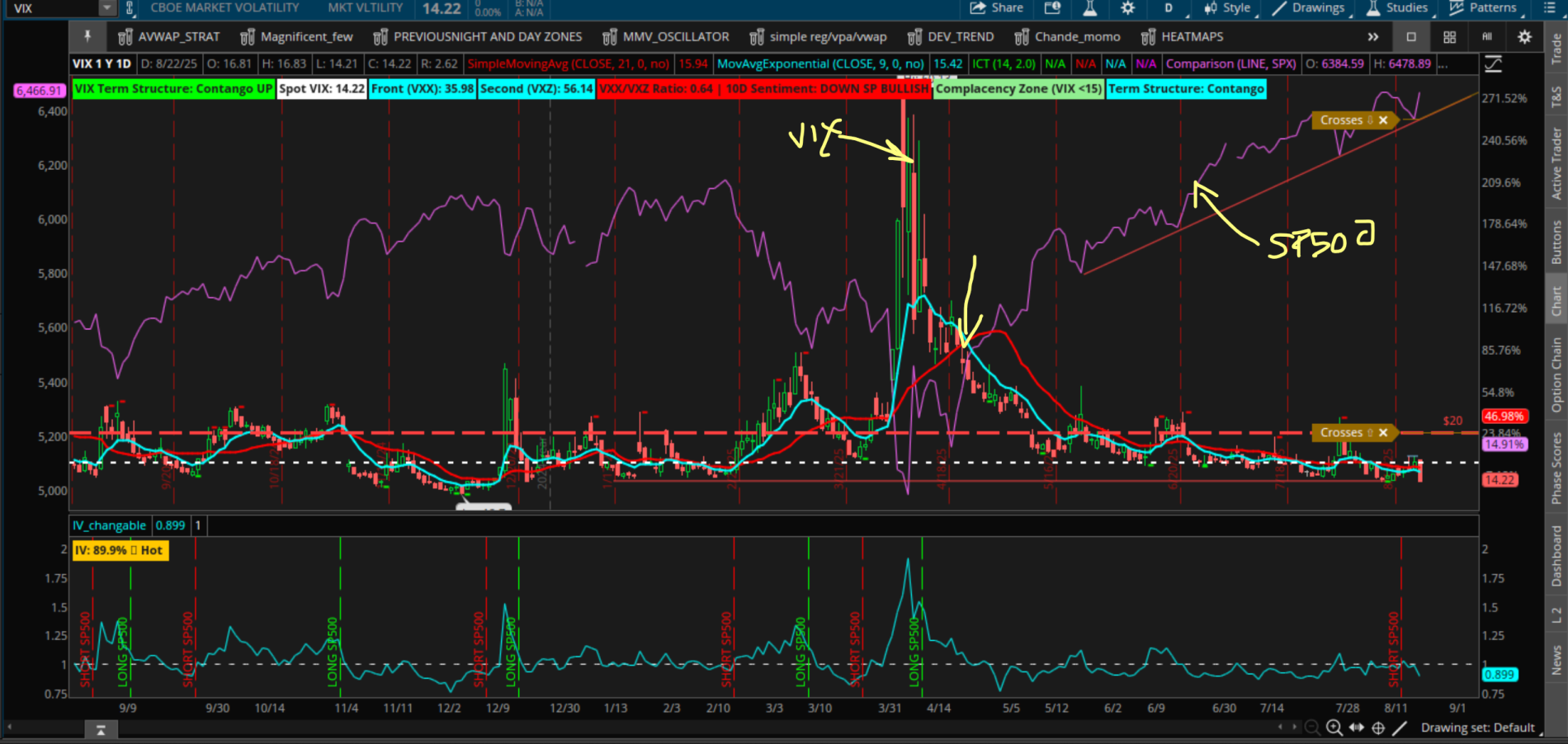The height and width of the screenshot is (744, 1568).
Task: Open the Studies menu
Action: [x=1397, y=8]
